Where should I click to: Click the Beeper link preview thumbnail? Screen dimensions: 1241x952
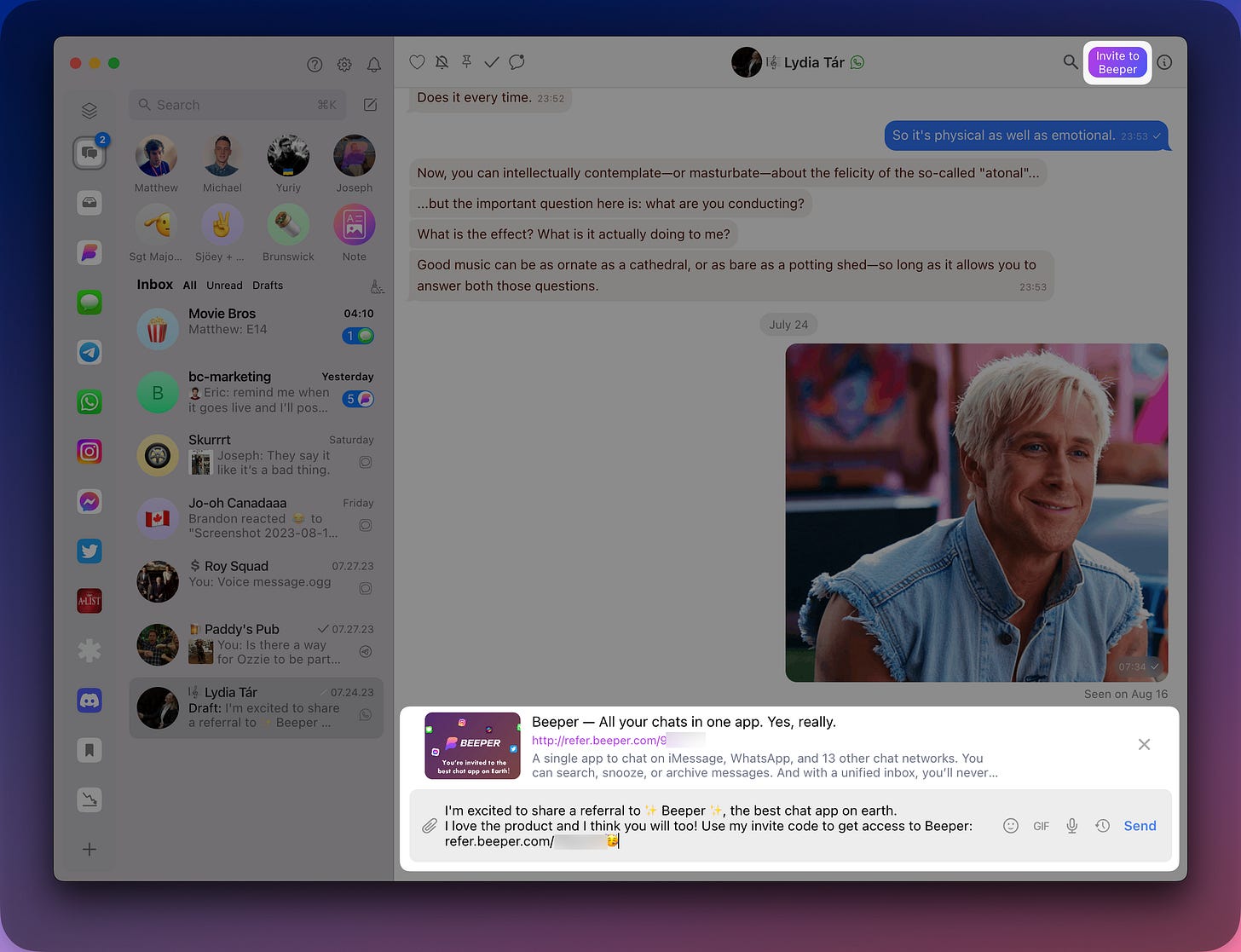point(473,746)
